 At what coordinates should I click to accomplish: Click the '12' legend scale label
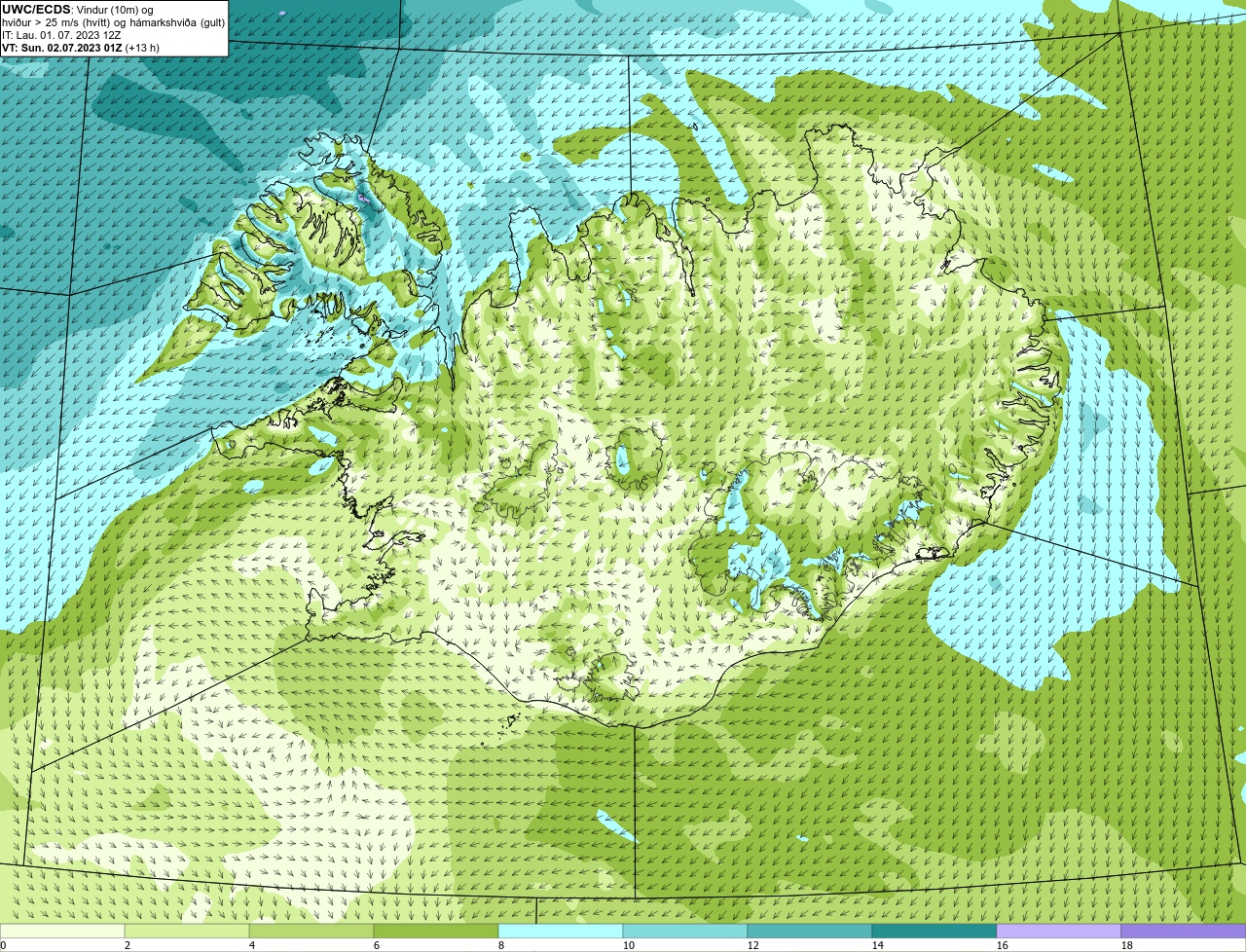coord(753,945)
